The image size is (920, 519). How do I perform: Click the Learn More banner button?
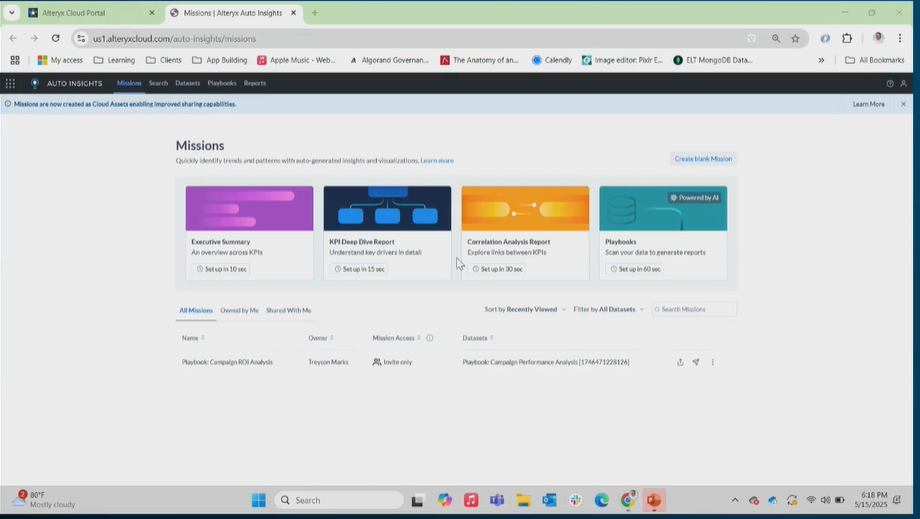click(x=868, y=104)
